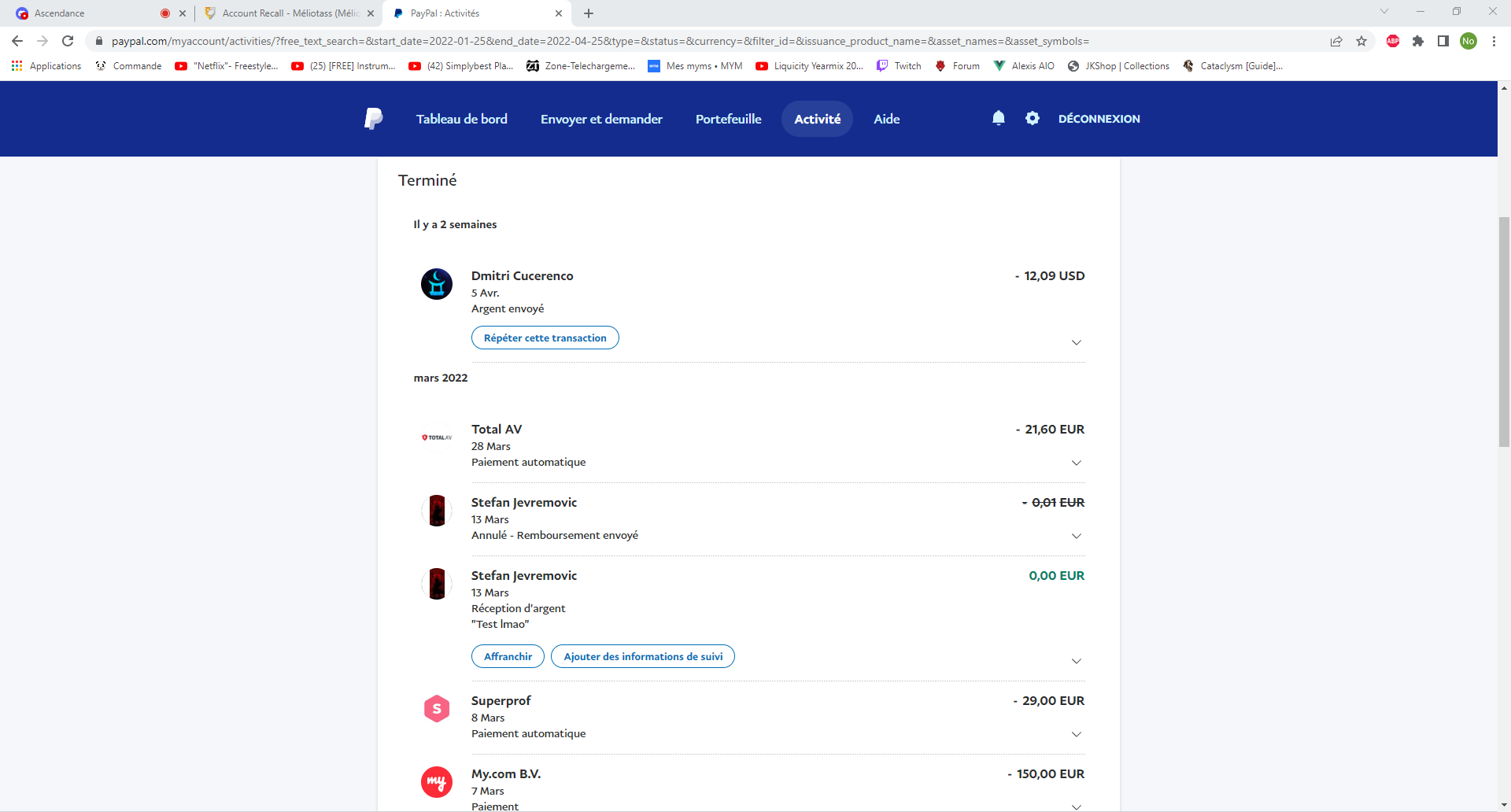The width and height of the screenshot is (1511, 812).
Task: Select the Activité menu item
Action: tap(818, 119)
